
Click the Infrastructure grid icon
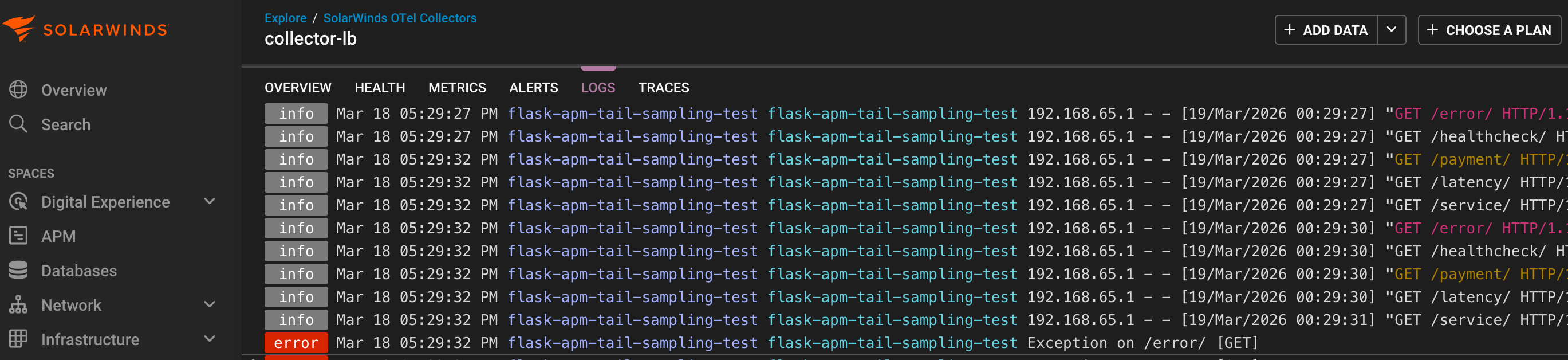coord(18,339)
